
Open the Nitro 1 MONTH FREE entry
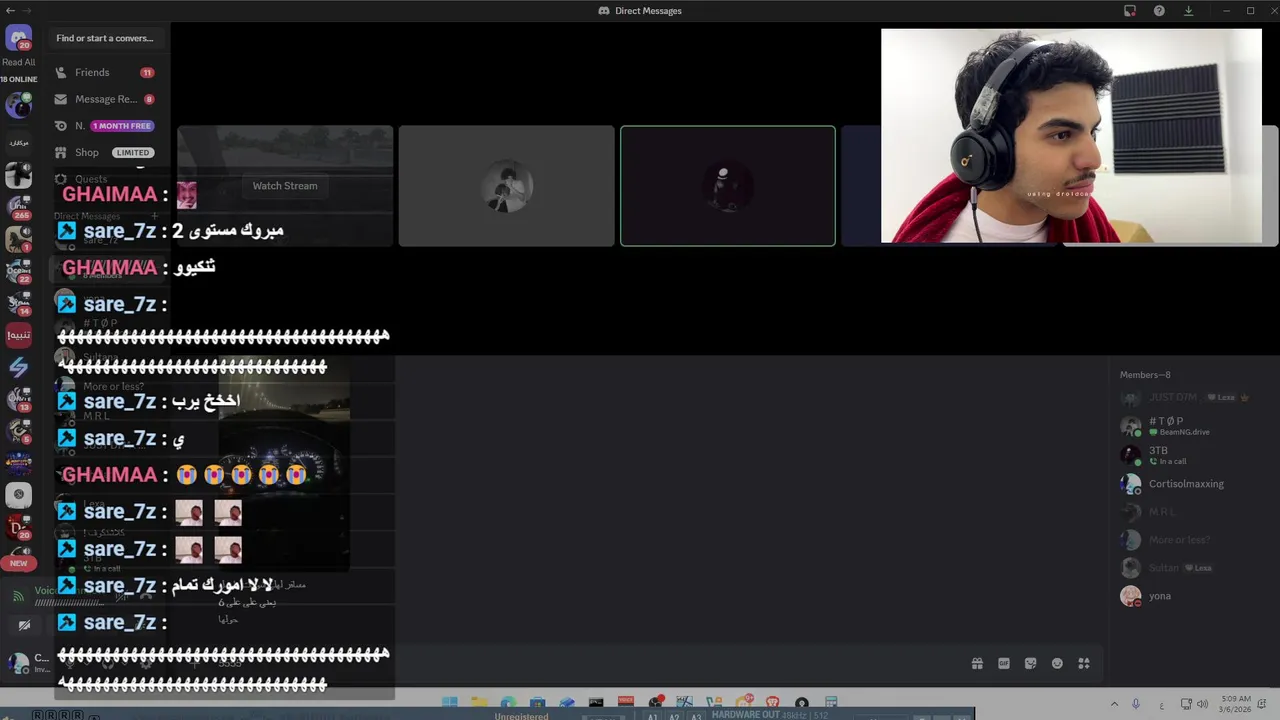tap(105, 126)
